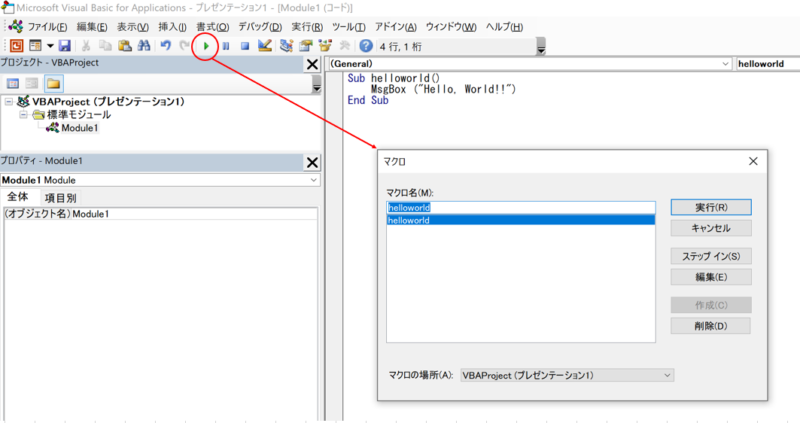Open the Project Explorer toolbar icon
This screenshot has height=423, width=800.
coord(286,46)
